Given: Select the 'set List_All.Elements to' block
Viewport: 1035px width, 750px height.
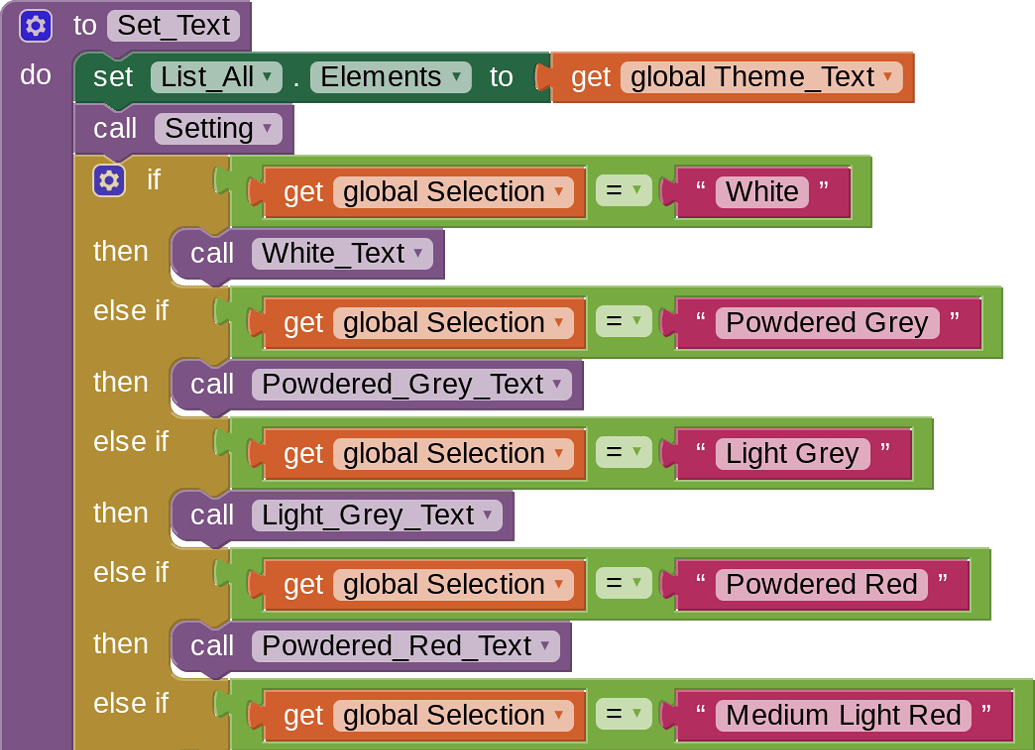Looking at the screenshot, I should 112,78.
